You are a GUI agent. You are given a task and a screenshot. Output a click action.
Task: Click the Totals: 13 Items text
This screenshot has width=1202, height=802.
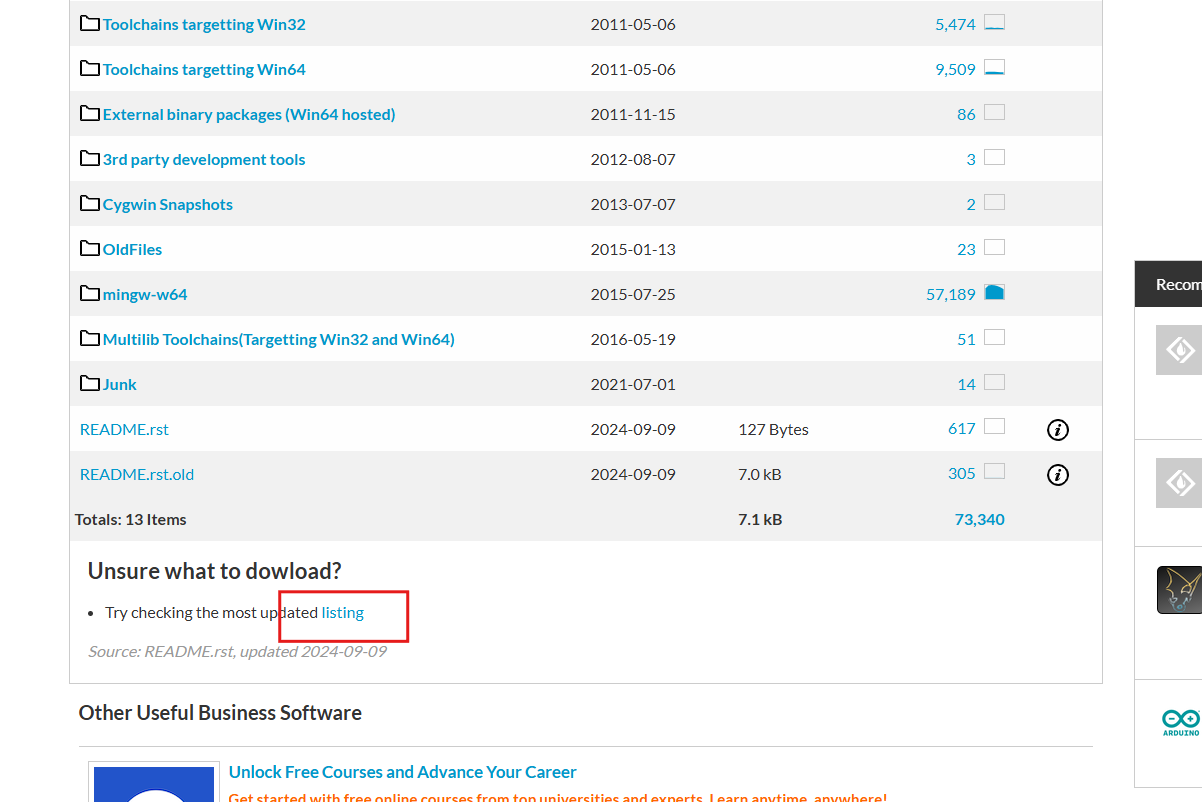tap(131, 519)
